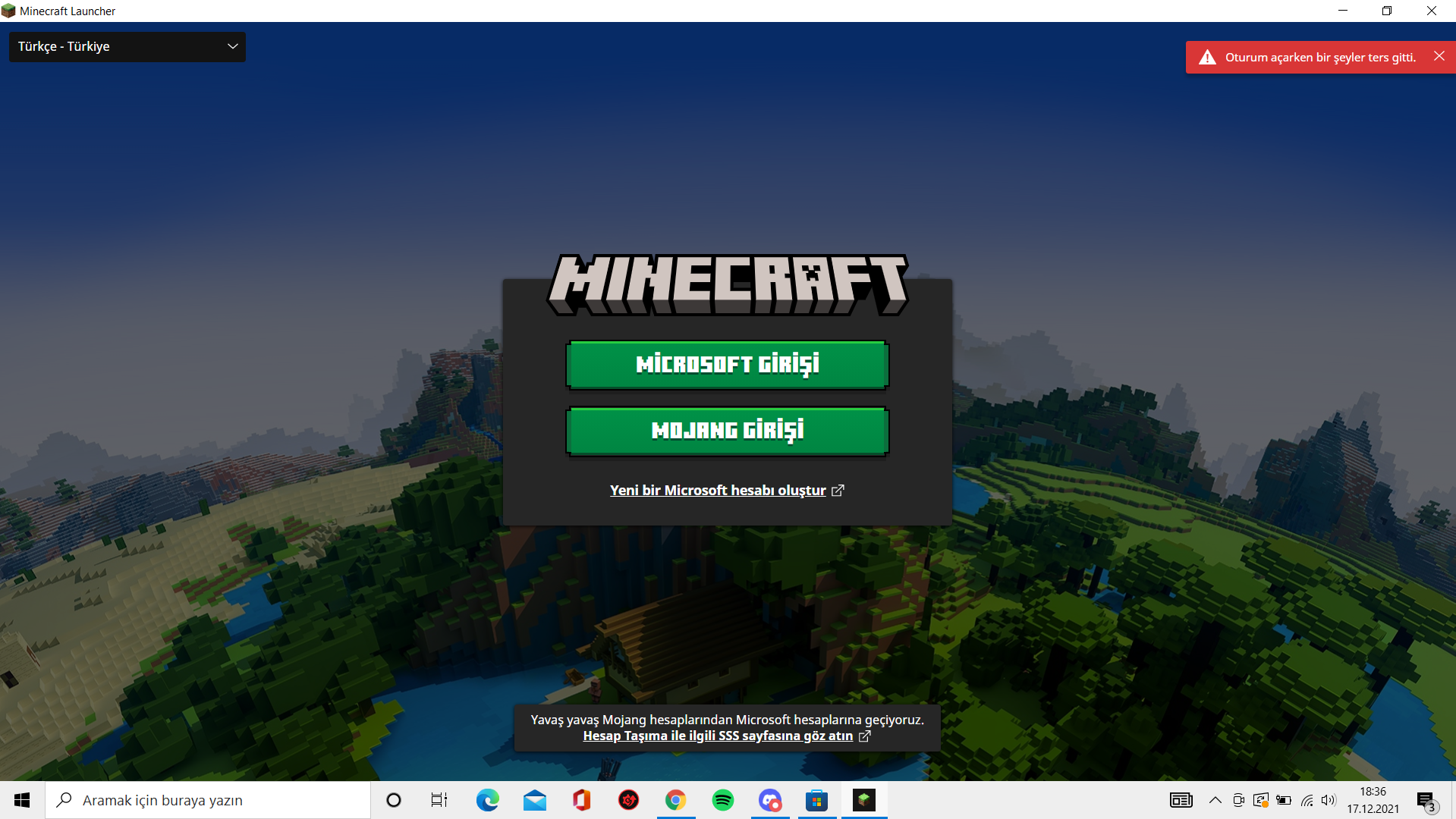Open the Mail app in the taskbar
Viewport: 1456px width, 819px height.
[x=535, y=800]
